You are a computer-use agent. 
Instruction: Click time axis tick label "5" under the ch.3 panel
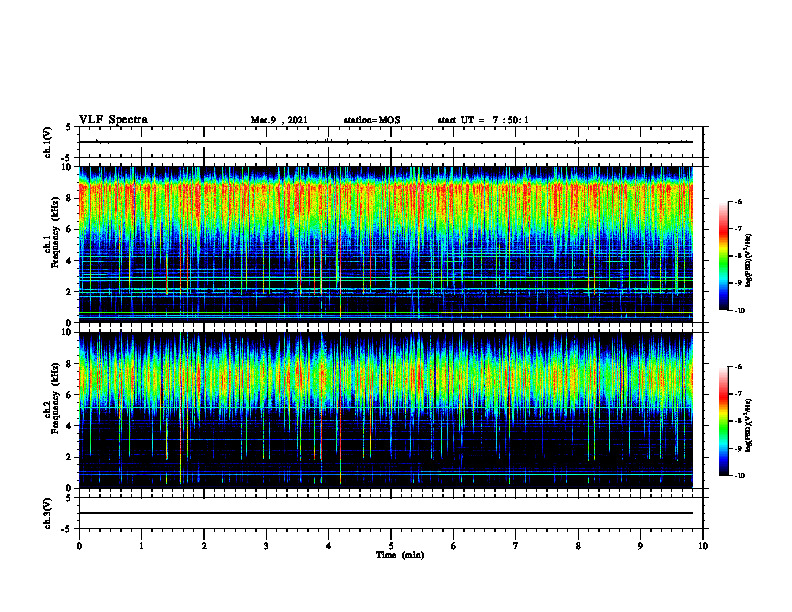pyautogui.click(x=391, y=546)
